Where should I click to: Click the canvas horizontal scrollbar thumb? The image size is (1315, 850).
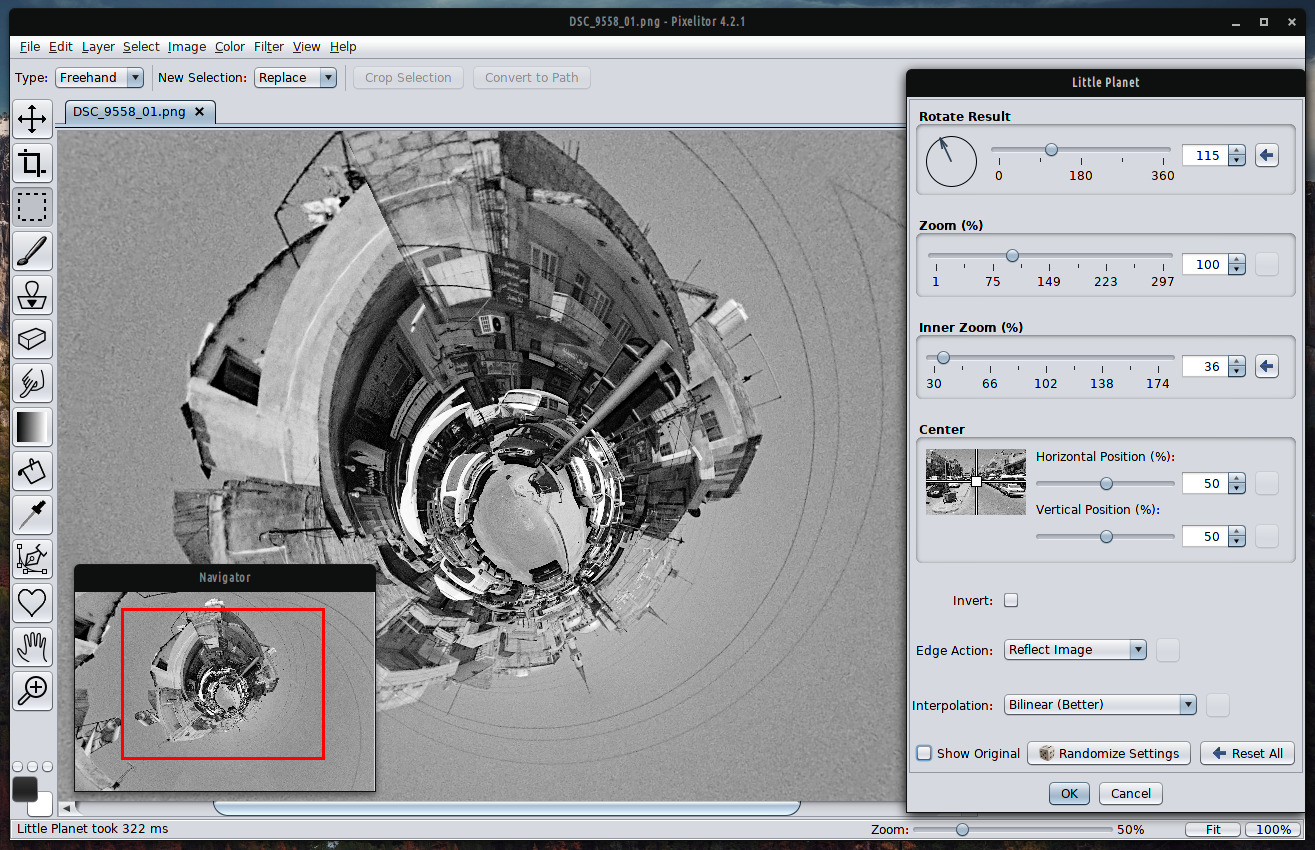pos(506,808)
